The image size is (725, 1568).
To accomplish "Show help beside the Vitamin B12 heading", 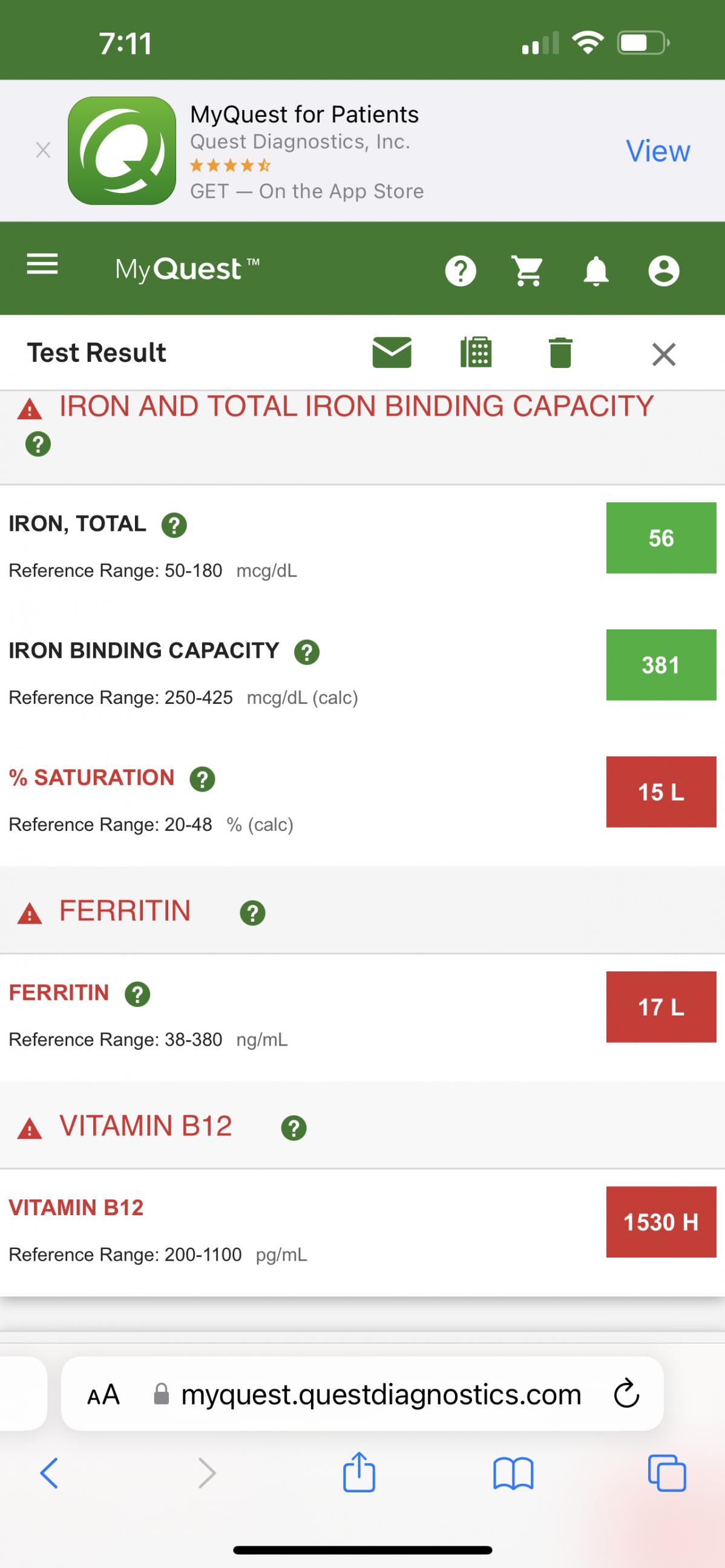I will (294, 1128).
